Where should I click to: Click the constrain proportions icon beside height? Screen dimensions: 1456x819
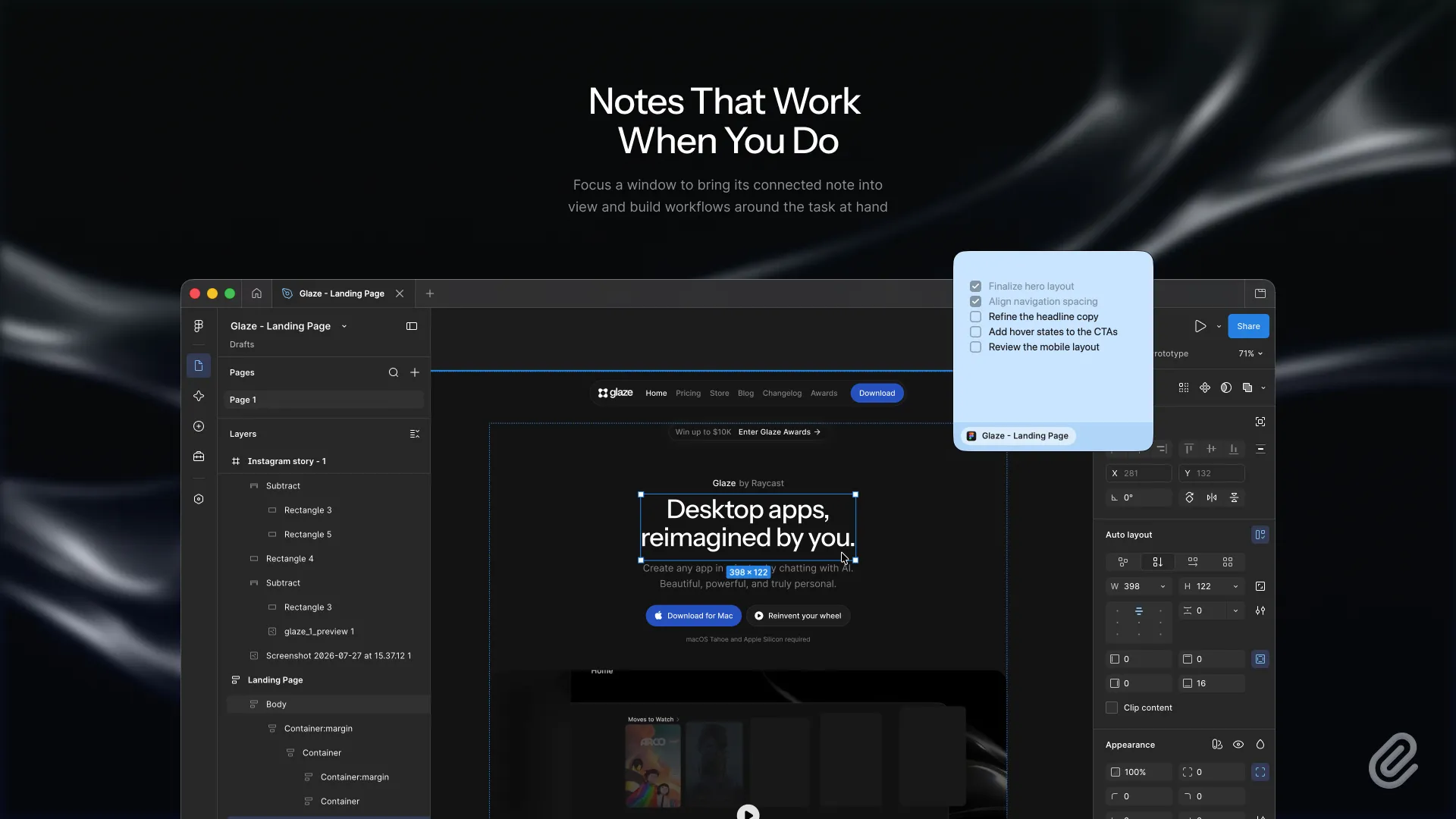pos(1260,586)
